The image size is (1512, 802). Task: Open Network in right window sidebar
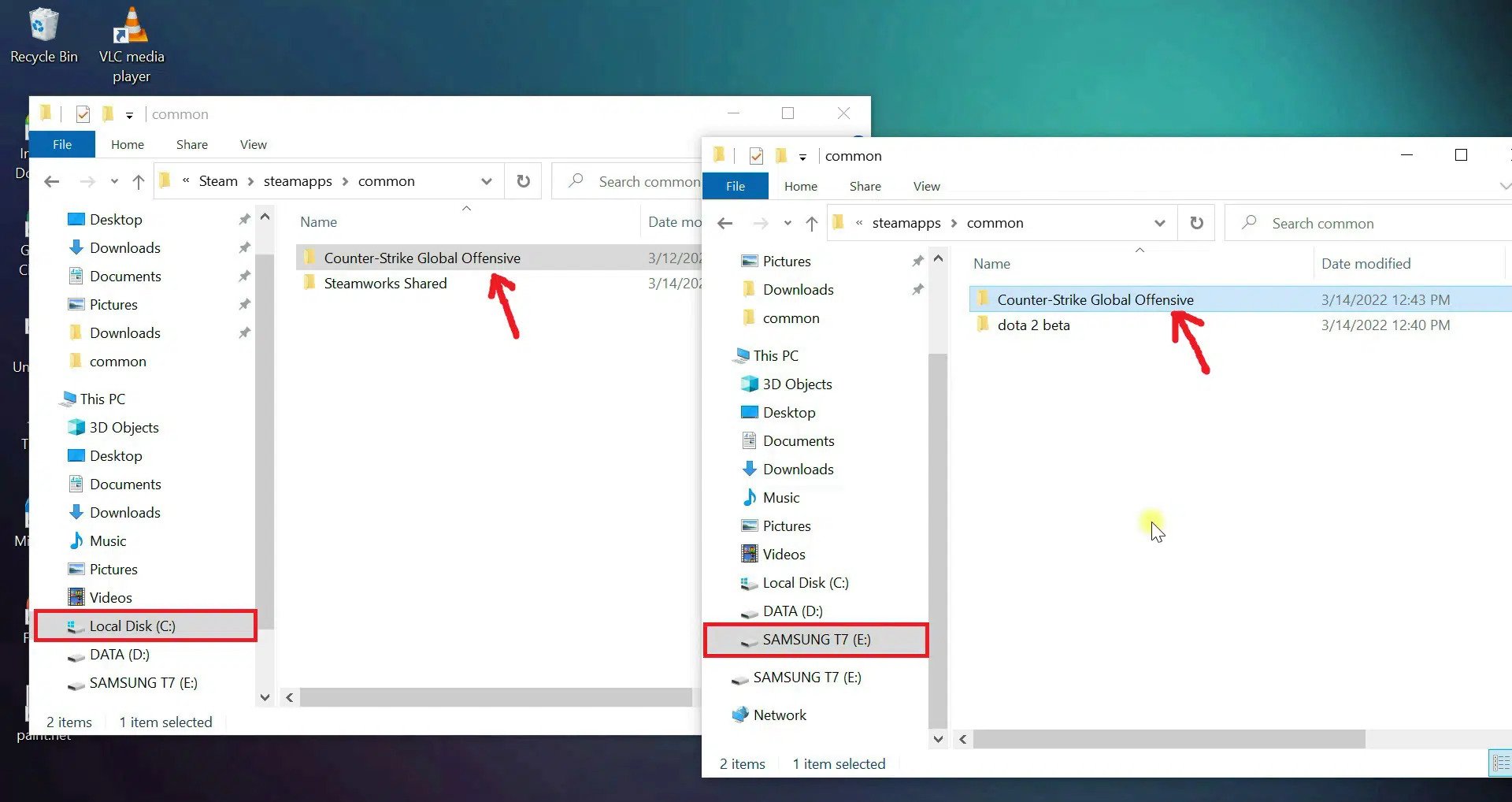tap(780, 715)
